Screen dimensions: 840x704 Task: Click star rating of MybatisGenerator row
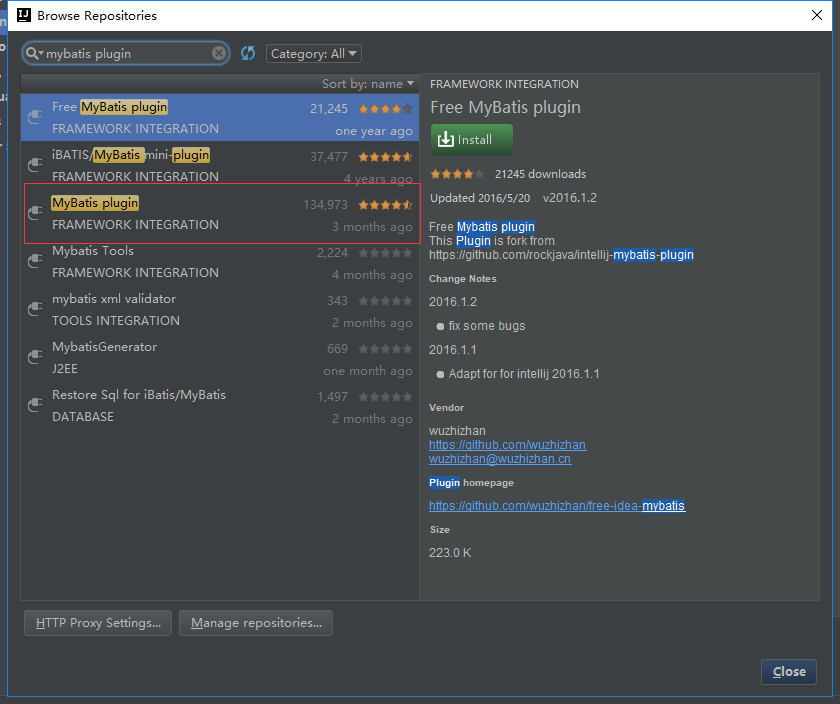click(x=386, y=349)
